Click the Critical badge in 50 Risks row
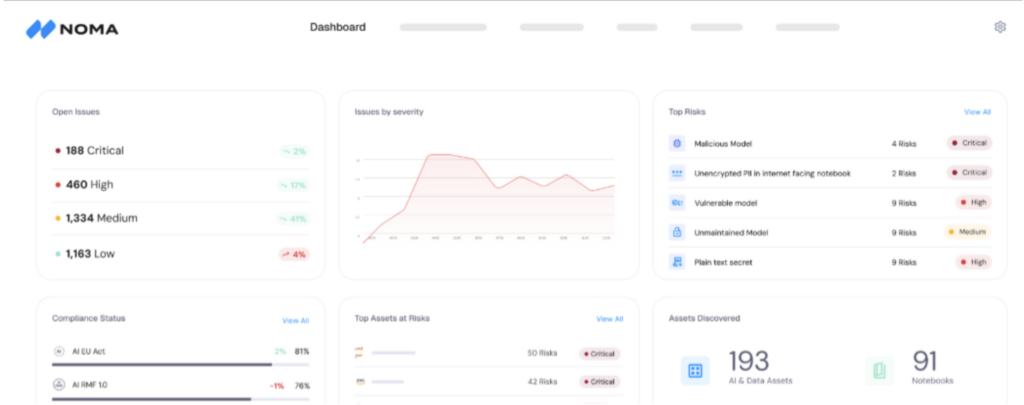This screenshot has width=1024, height=405. pyautogui.click(x=600, y=353)
